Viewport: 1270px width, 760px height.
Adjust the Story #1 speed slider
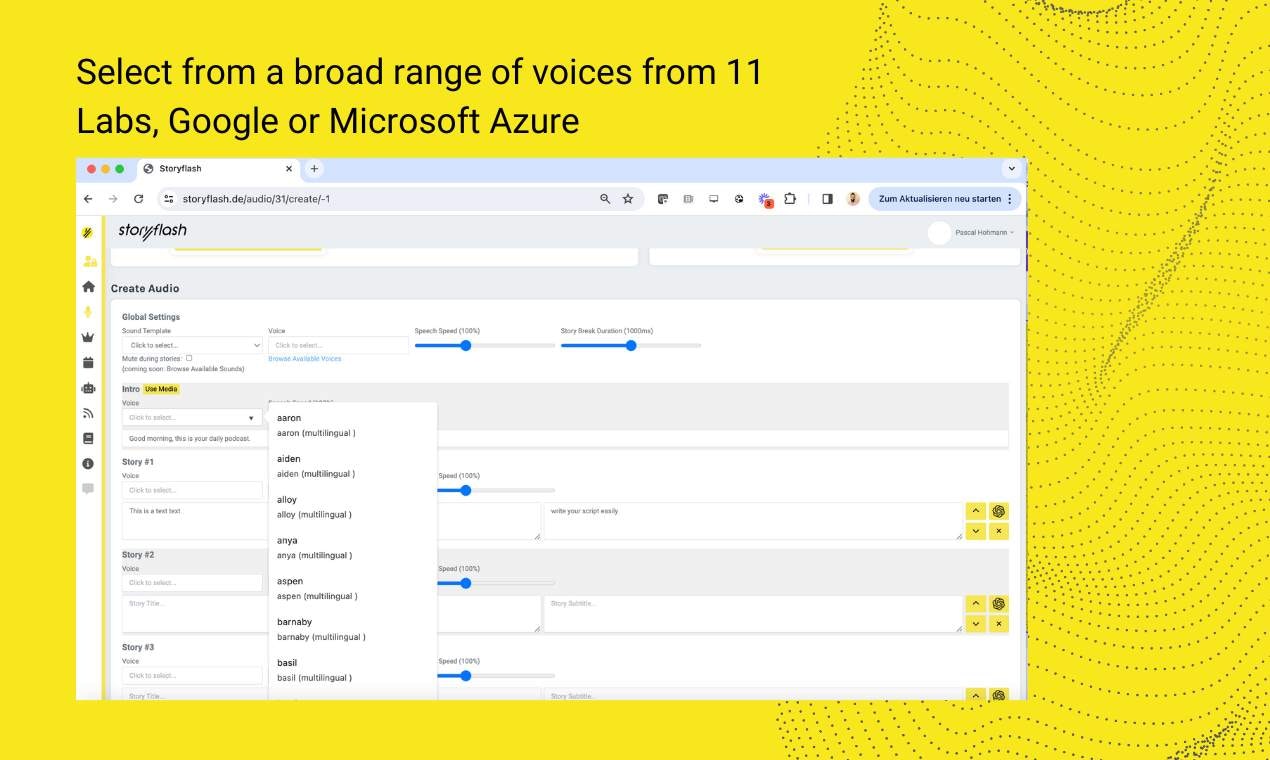click(x=496, y=490)
